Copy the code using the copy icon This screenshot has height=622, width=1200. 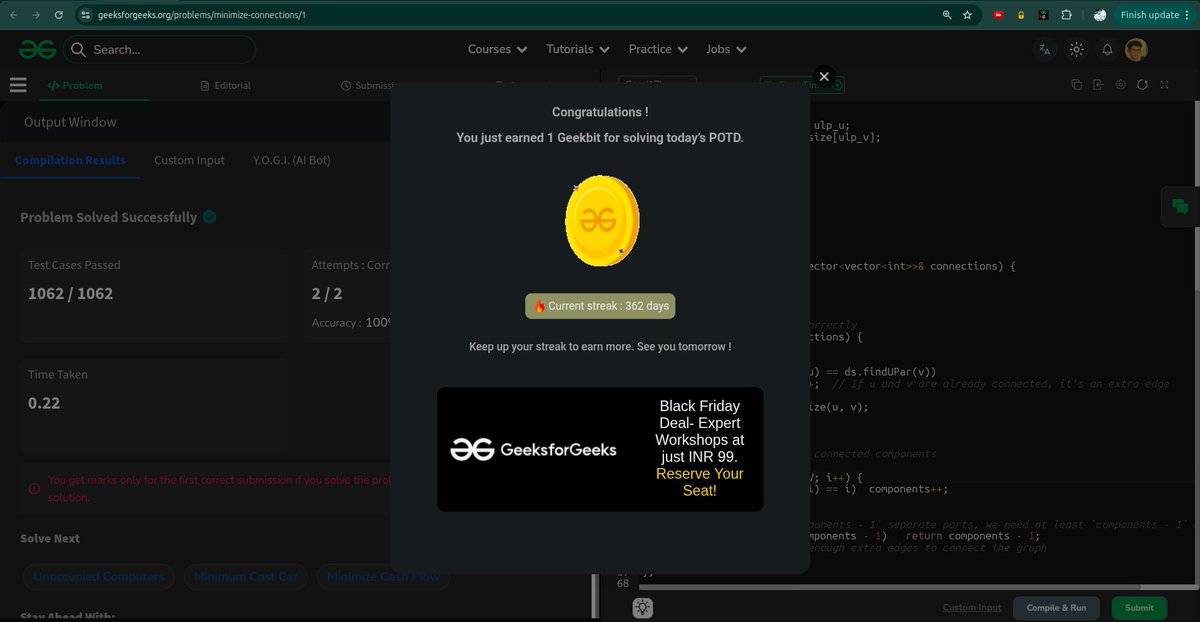[x=1077, y=85]
